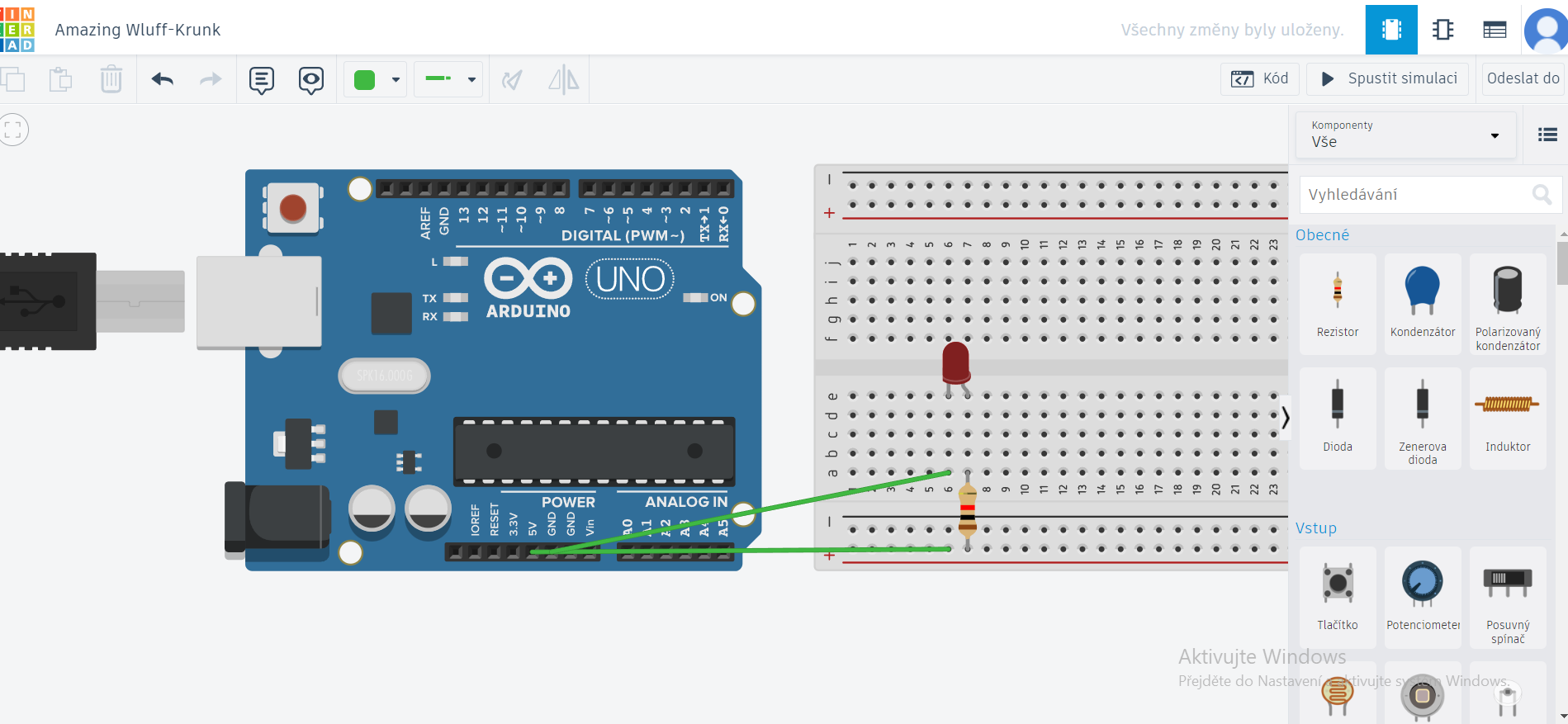The image size is (1568, 724).
Task: Click the Delete trash icon
Action: pos(111,79)
